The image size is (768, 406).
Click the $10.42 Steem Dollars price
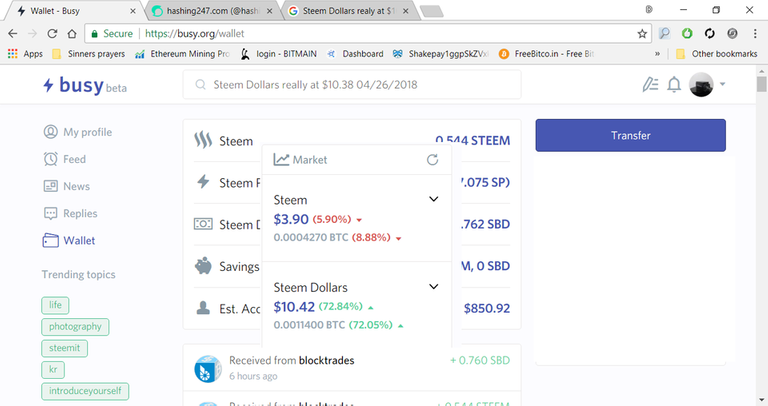tap(294, 307)
